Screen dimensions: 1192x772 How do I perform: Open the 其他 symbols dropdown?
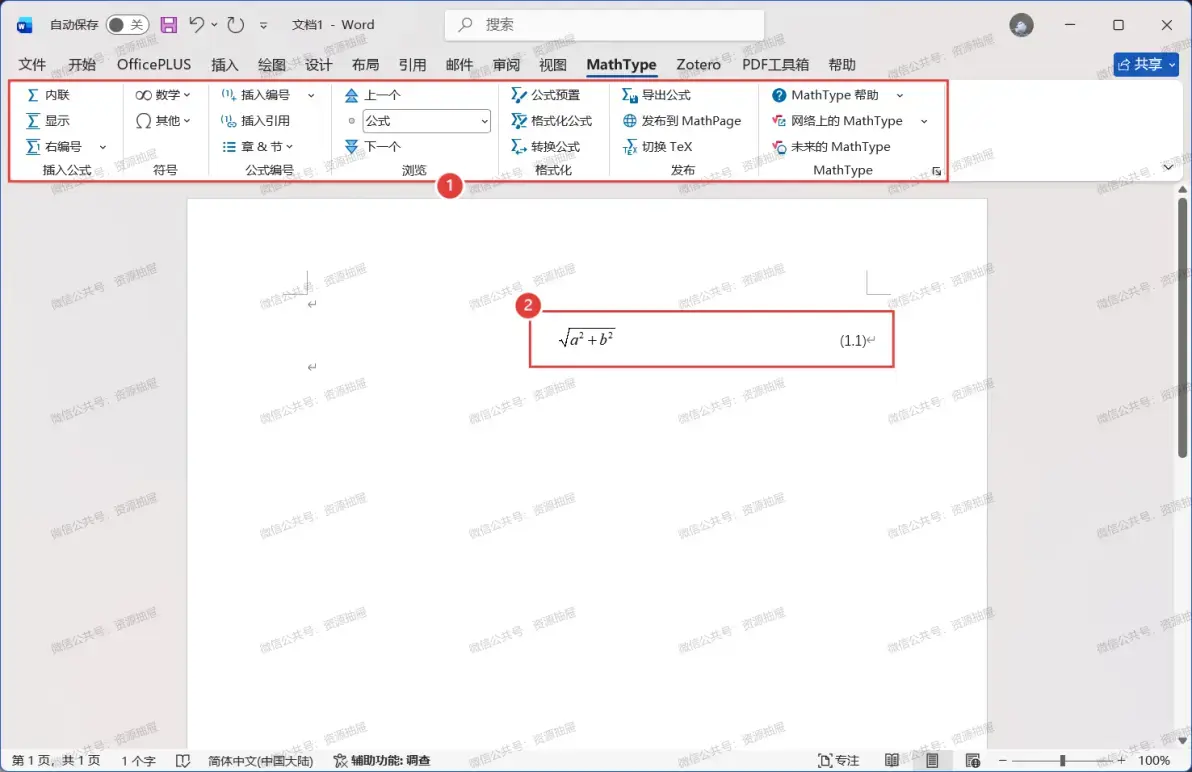(x=163, y=121)
